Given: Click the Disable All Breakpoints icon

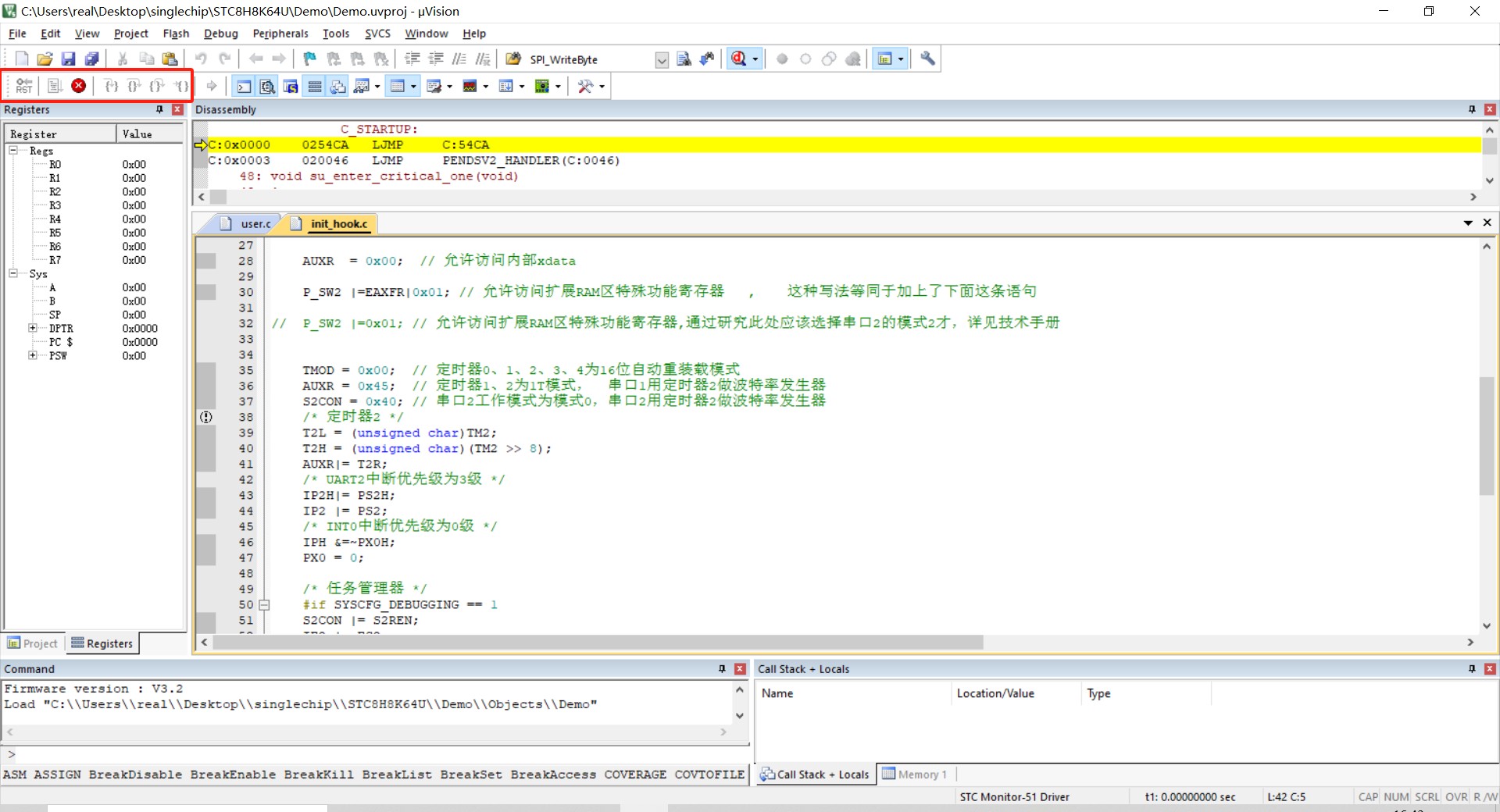Looking at the screenshot, I should click(829, 59).
